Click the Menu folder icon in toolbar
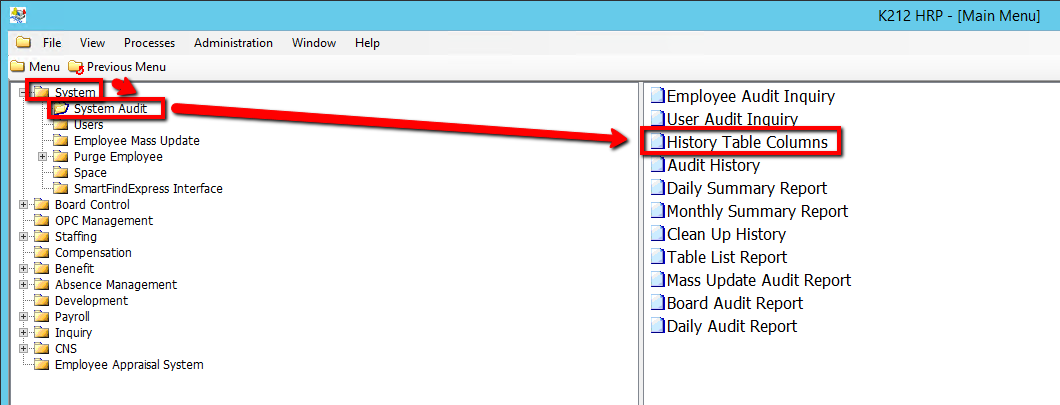Viewport: 1060px width, 405px height. pos(17,67)
